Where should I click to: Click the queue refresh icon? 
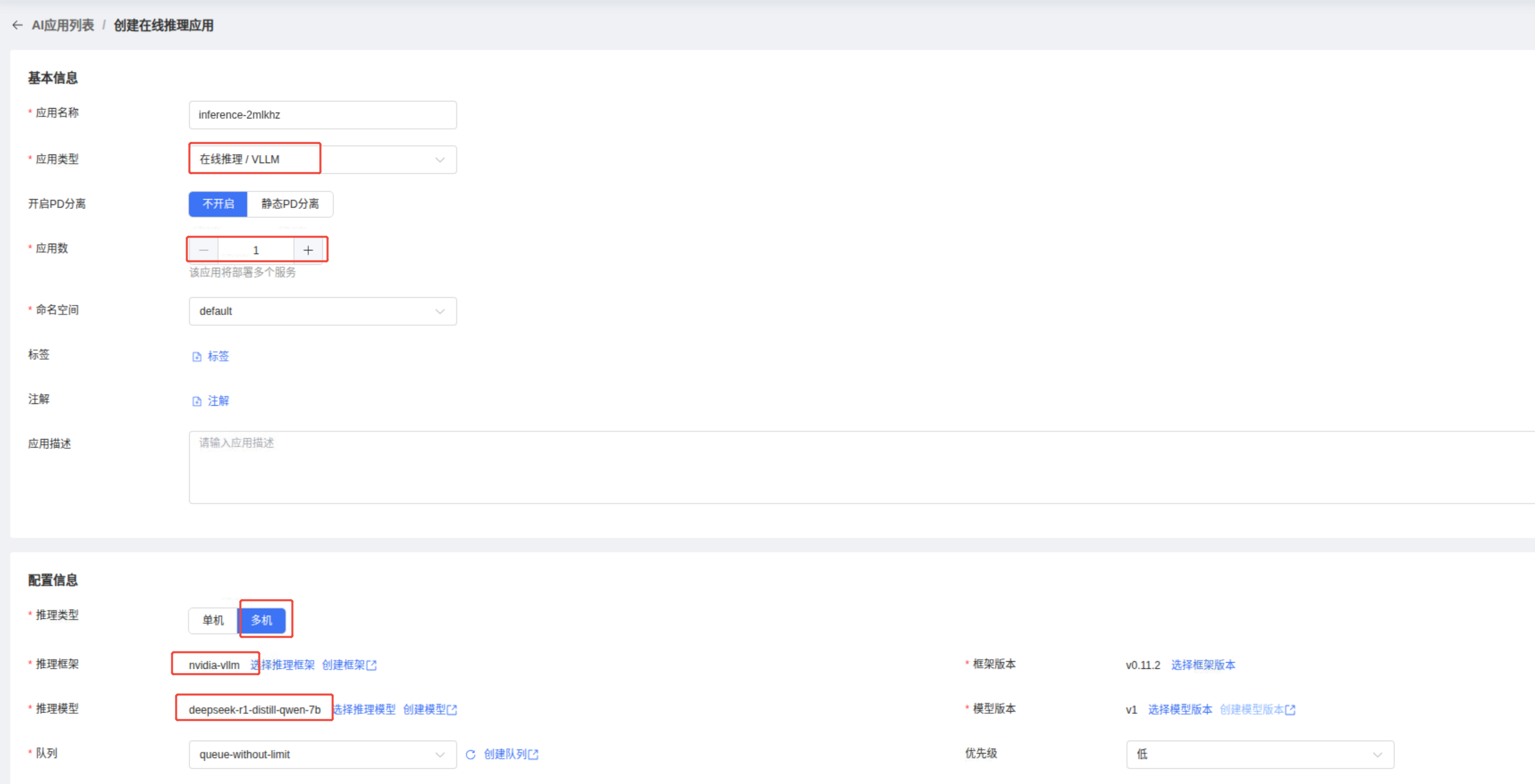[x=470, y=755]
